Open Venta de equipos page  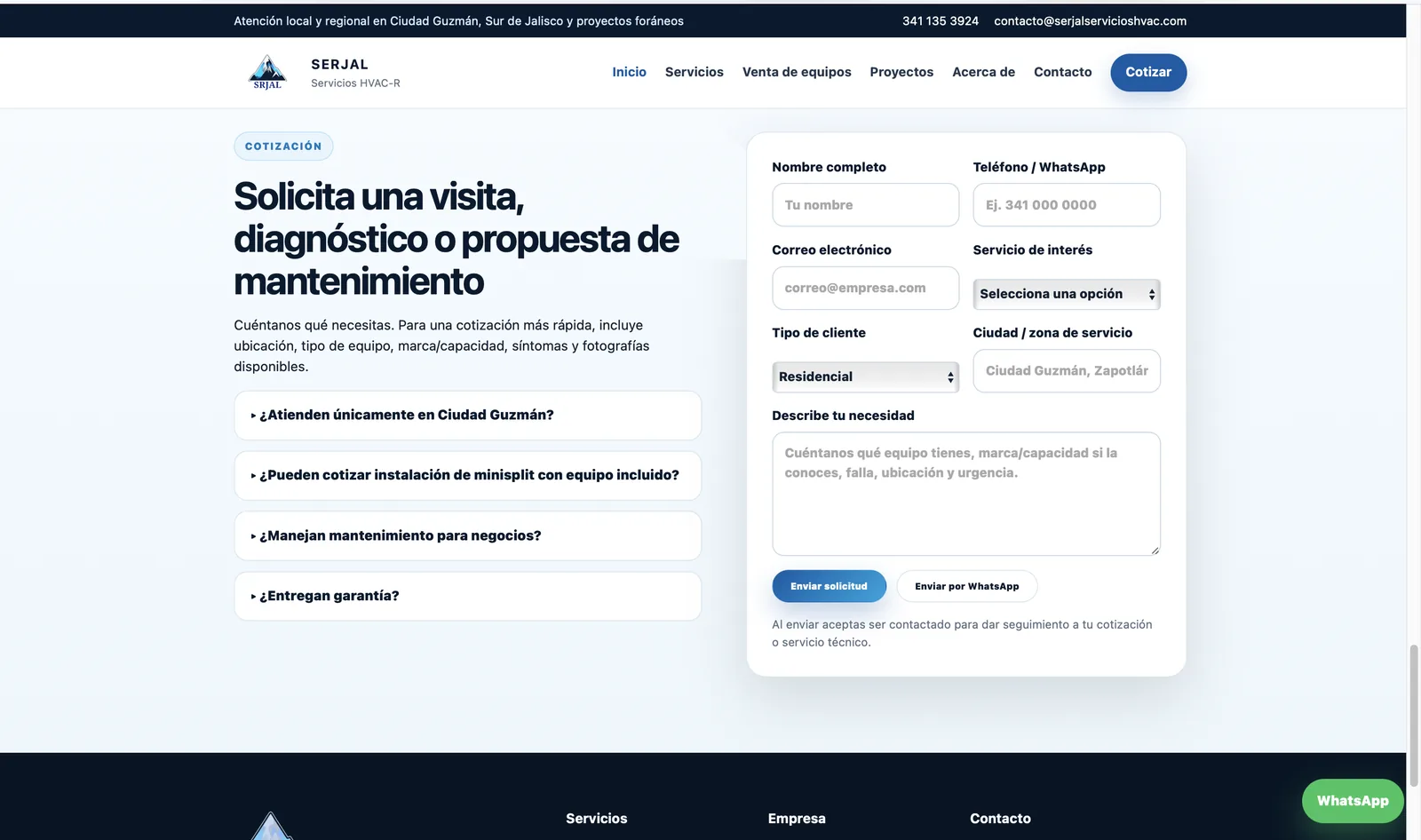point(797,72)
